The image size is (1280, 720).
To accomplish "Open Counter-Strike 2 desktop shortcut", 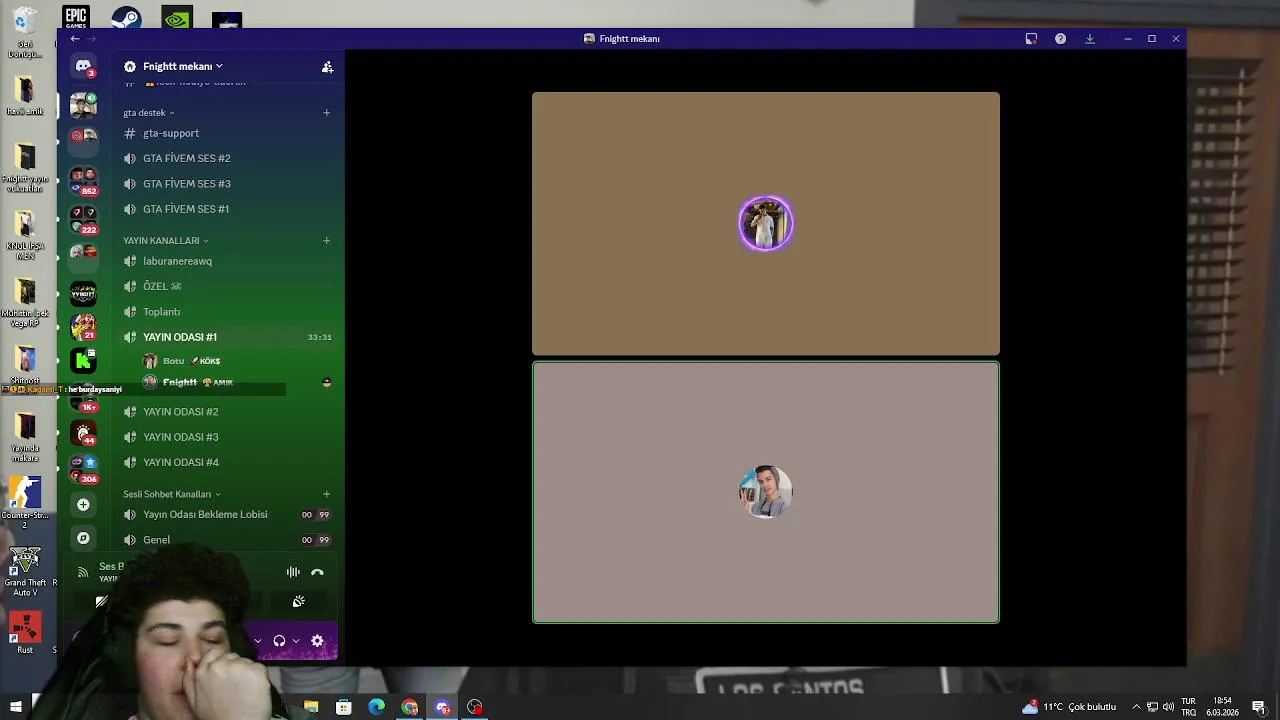I will tap(25, 502).
